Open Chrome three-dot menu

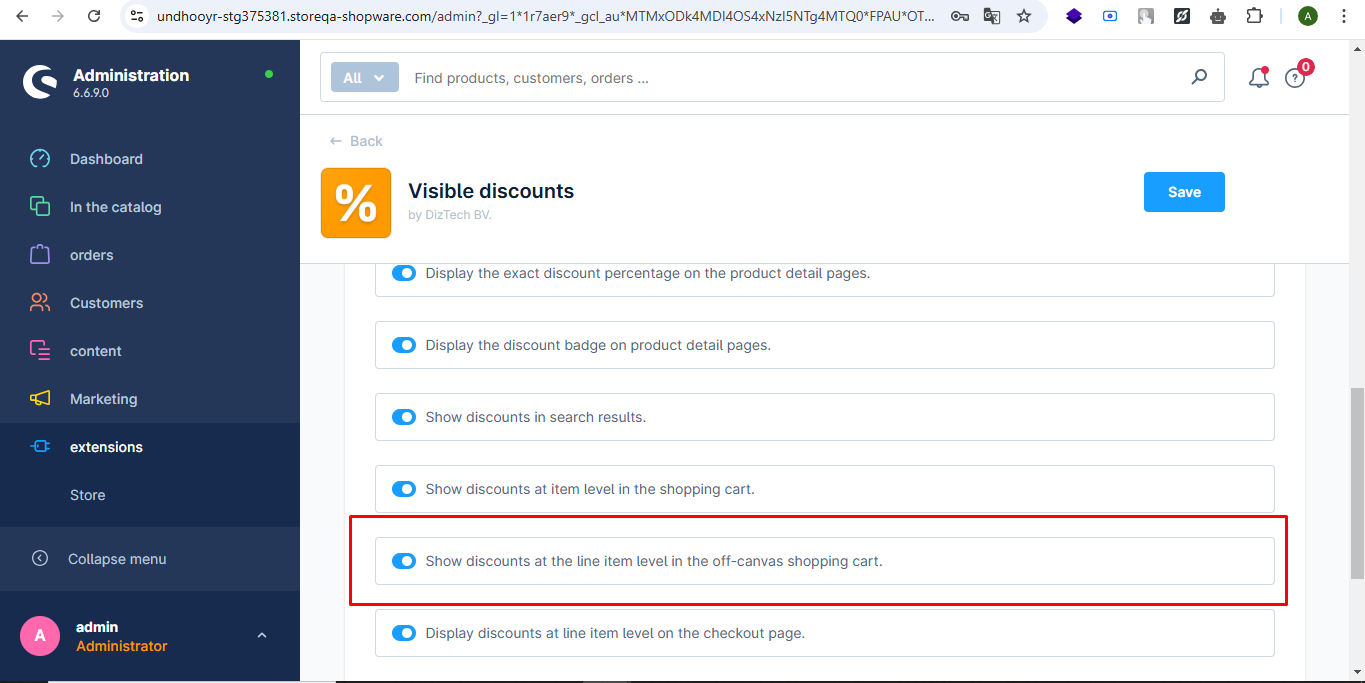(1344, 16)
